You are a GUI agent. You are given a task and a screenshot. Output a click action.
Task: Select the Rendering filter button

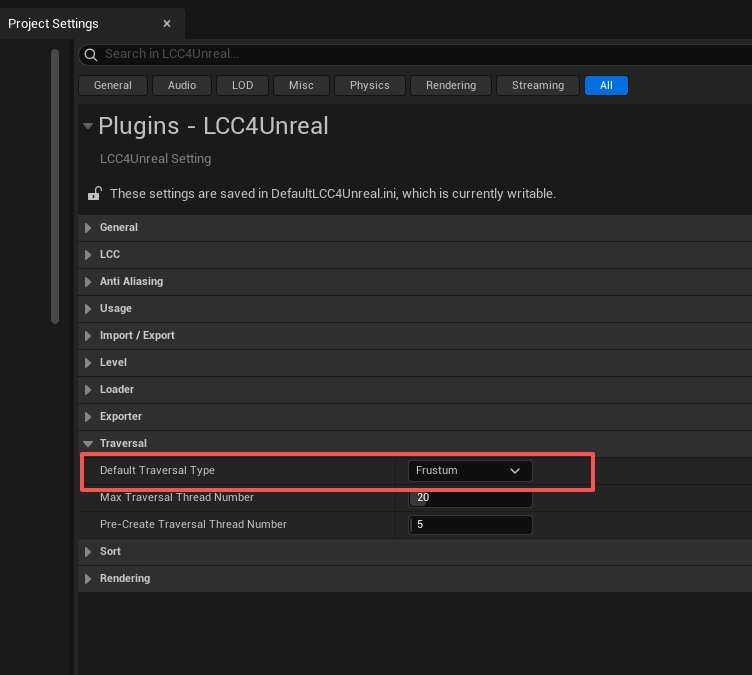tap(451, 85)
